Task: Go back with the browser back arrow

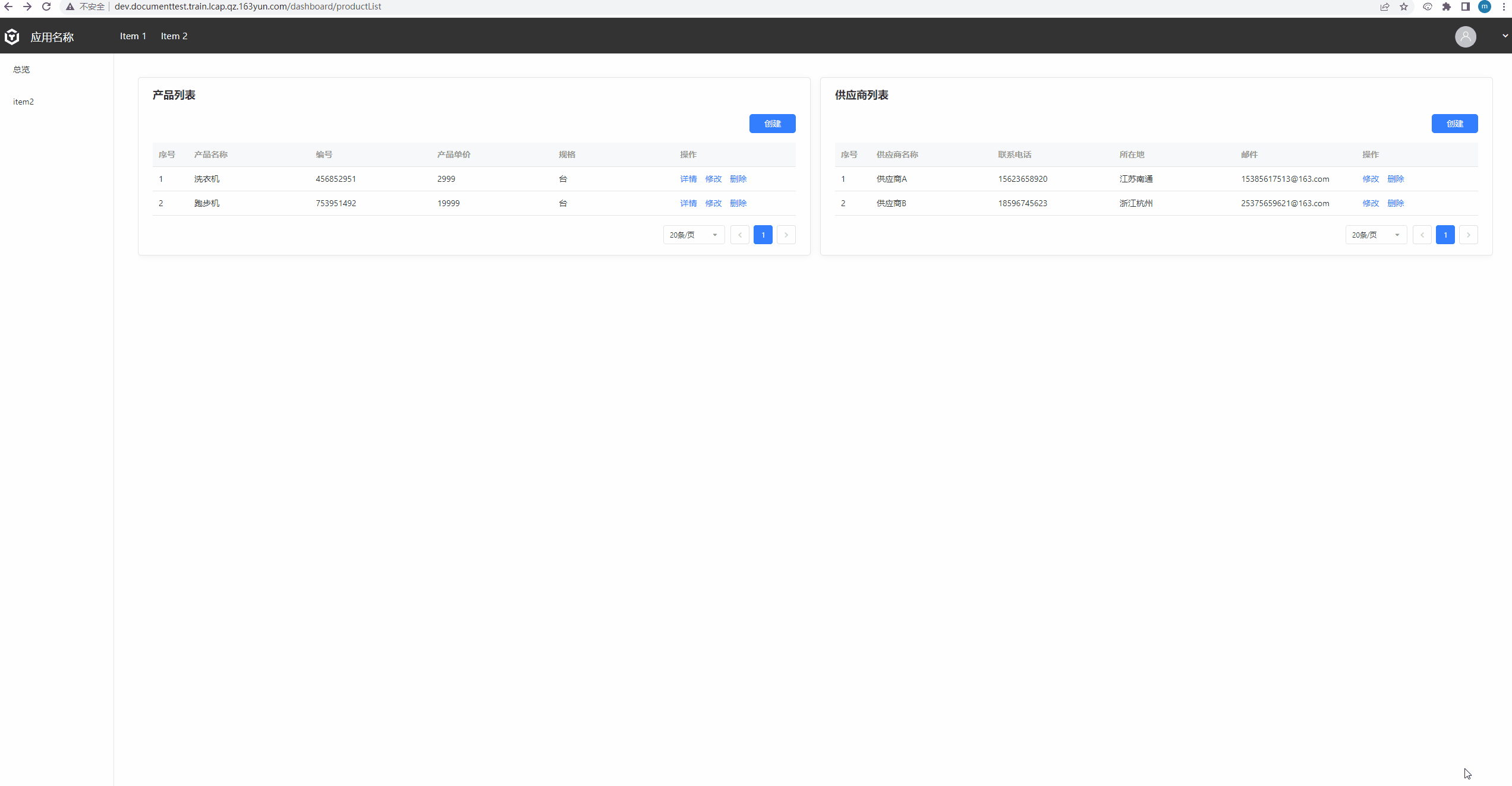Action: 8,7
